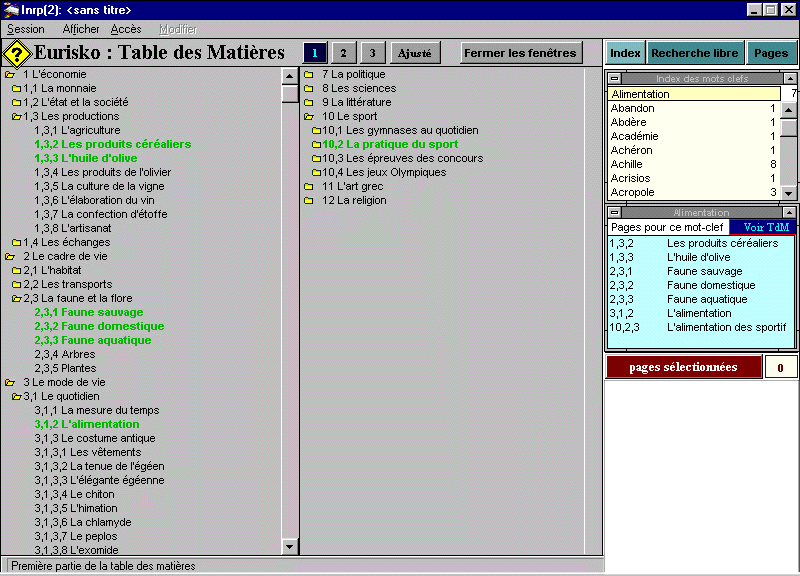Select Abandon in keyword index
The width and height of the screenshot is (800, 576).
click(x=693, y=108)
